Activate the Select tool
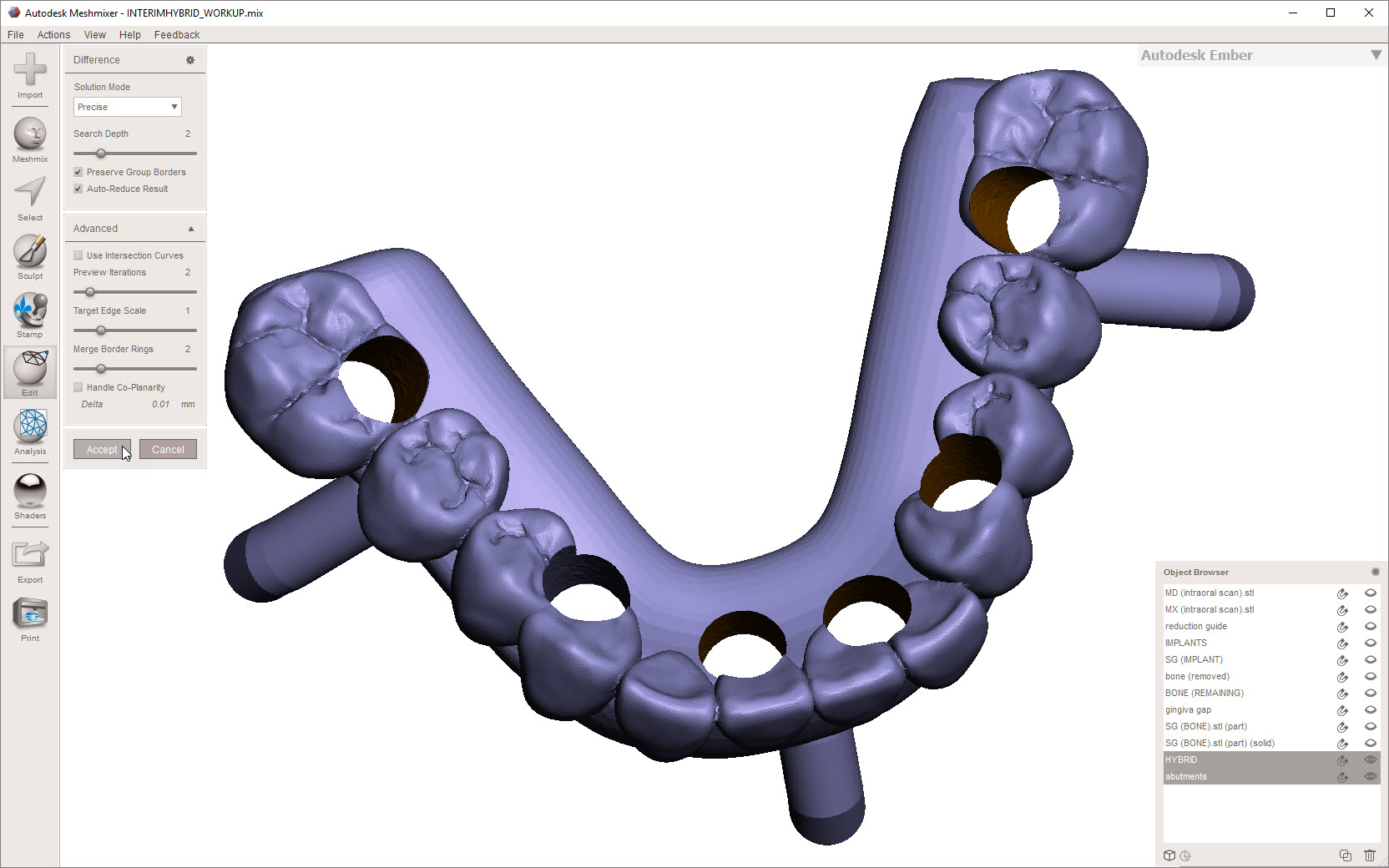 pos(30,199)
